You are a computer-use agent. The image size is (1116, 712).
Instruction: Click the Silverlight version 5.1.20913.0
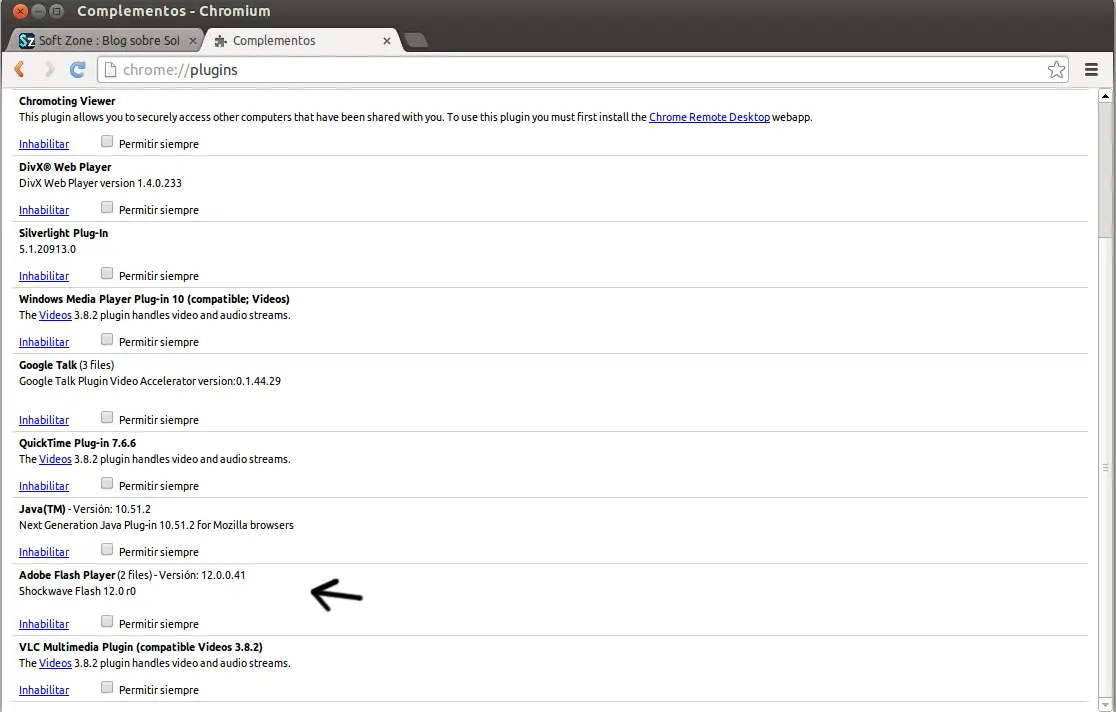coord(48,250)
